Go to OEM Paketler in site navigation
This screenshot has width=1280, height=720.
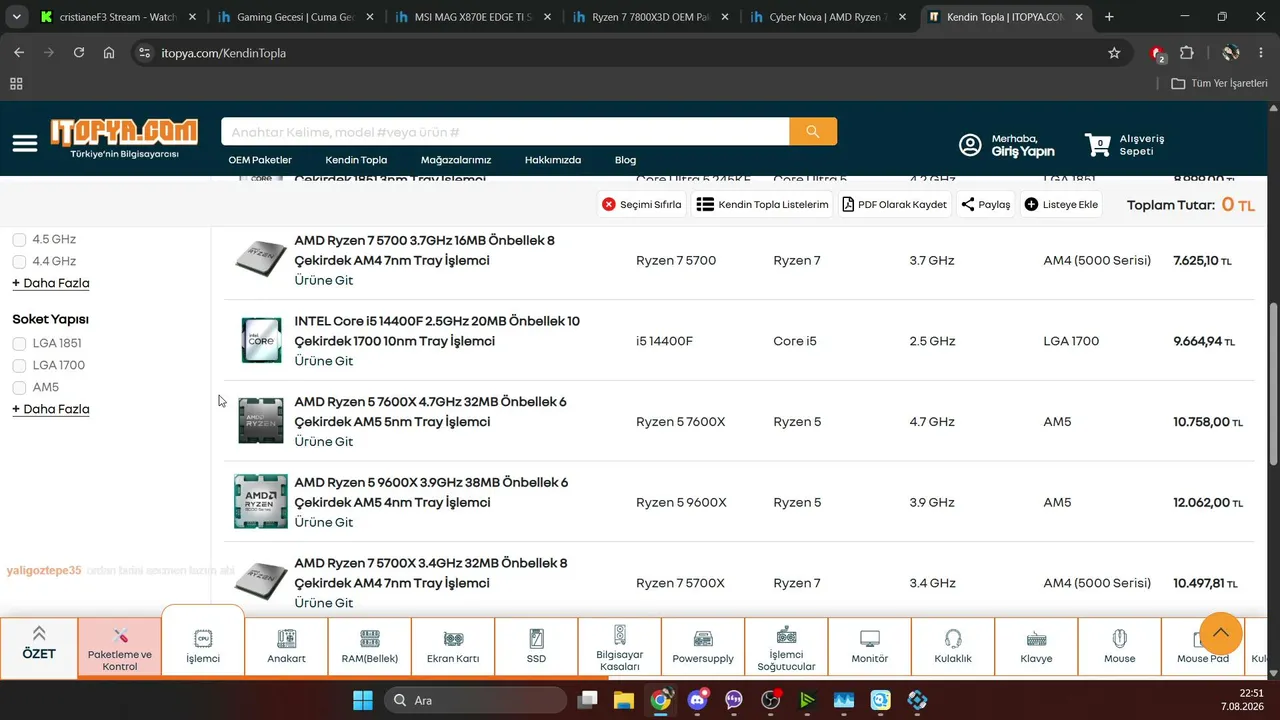260,160
